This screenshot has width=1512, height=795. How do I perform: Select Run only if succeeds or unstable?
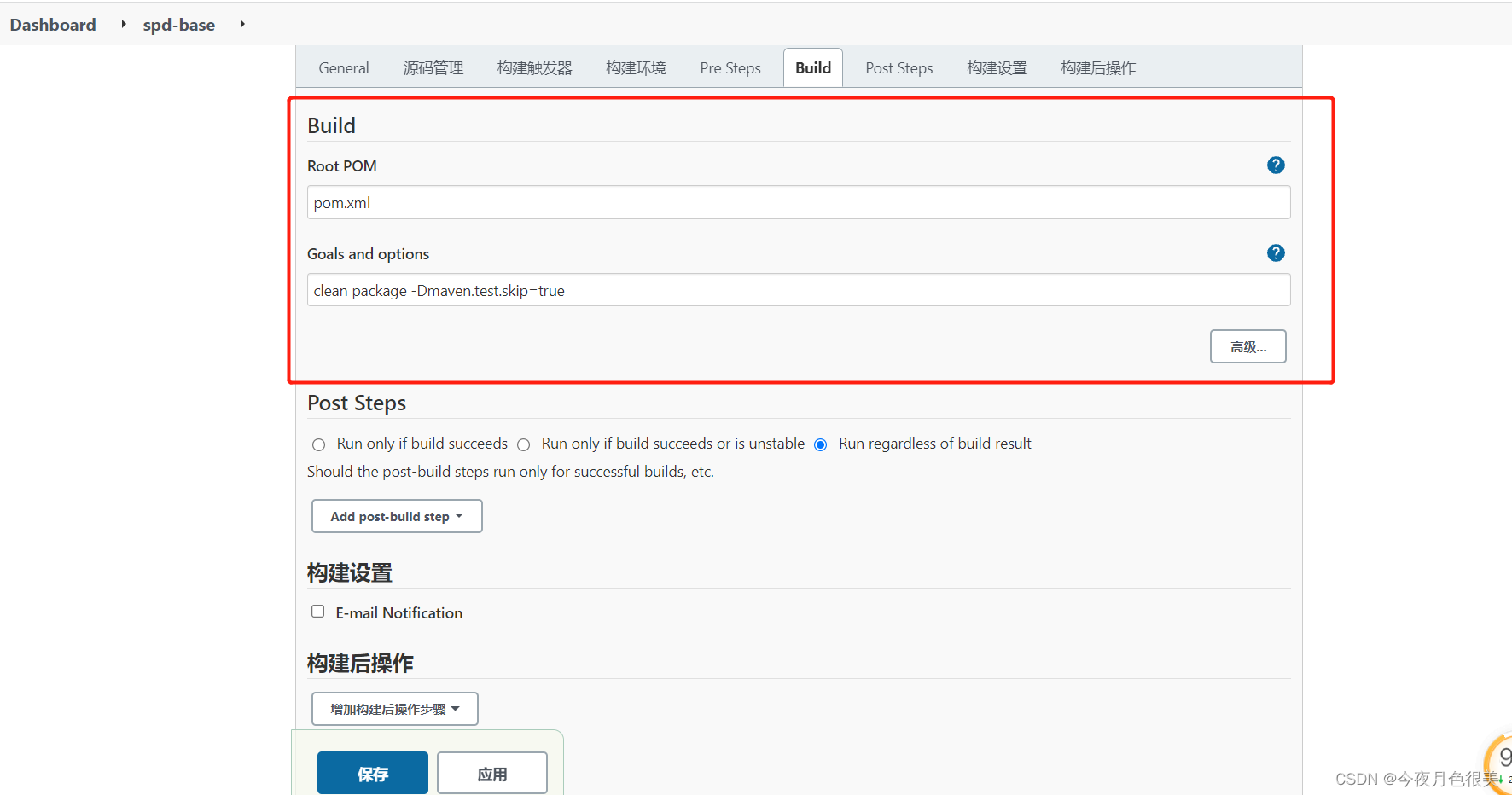(523, 444)
